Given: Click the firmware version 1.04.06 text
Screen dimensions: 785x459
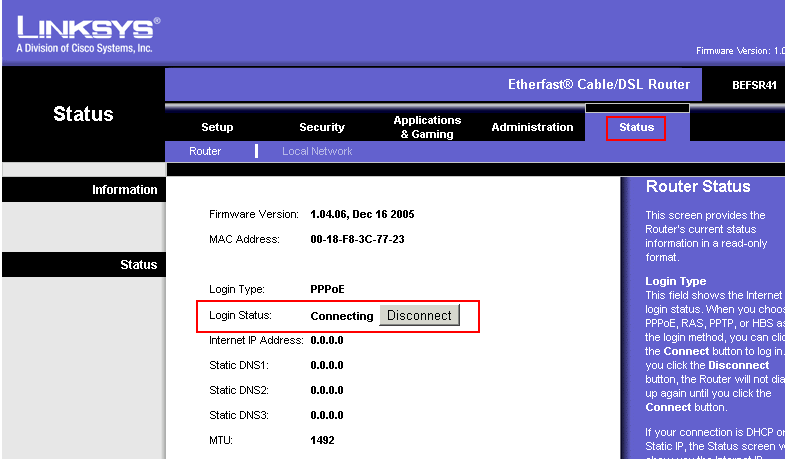Looking at the screenshot, I should (x=362, y=214).
